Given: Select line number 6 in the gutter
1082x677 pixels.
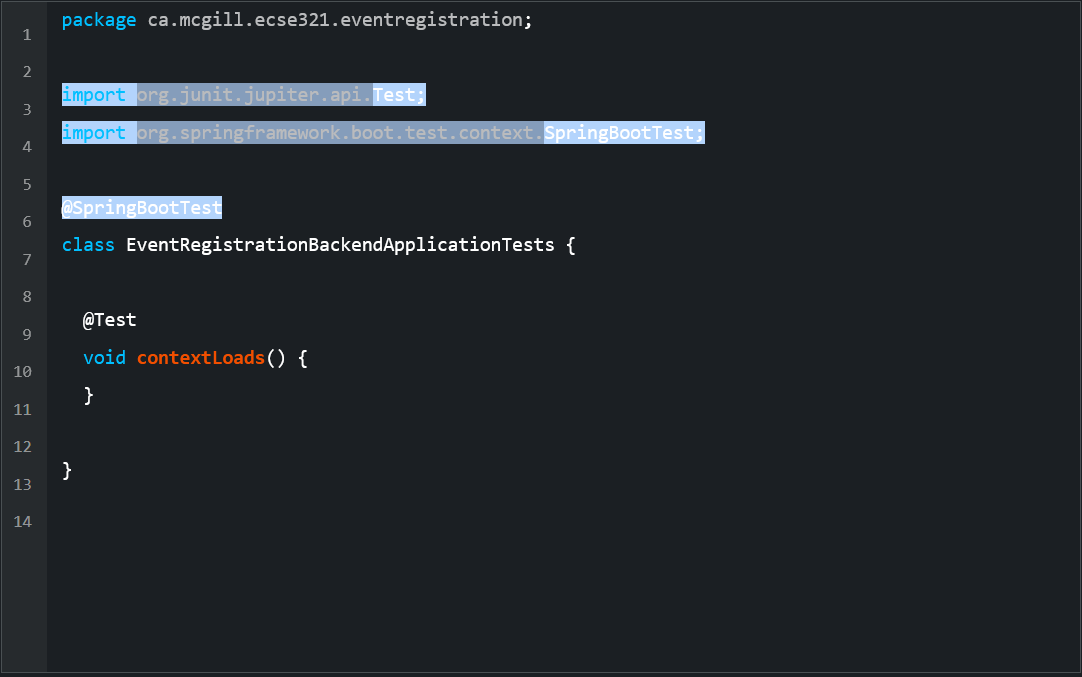Looking at the screenshot, I should click(x=26, y=222).
